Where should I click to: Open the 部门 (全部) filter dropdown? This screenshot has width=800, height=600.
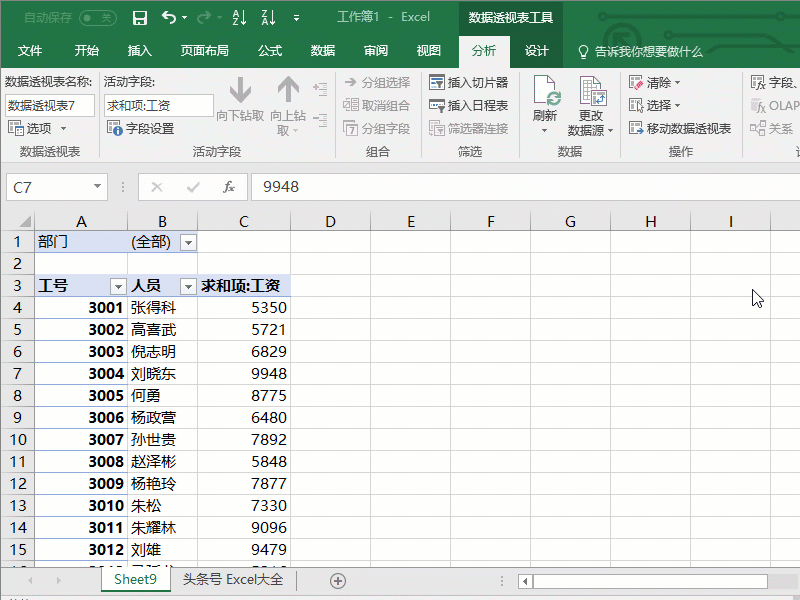click(188, 242)
